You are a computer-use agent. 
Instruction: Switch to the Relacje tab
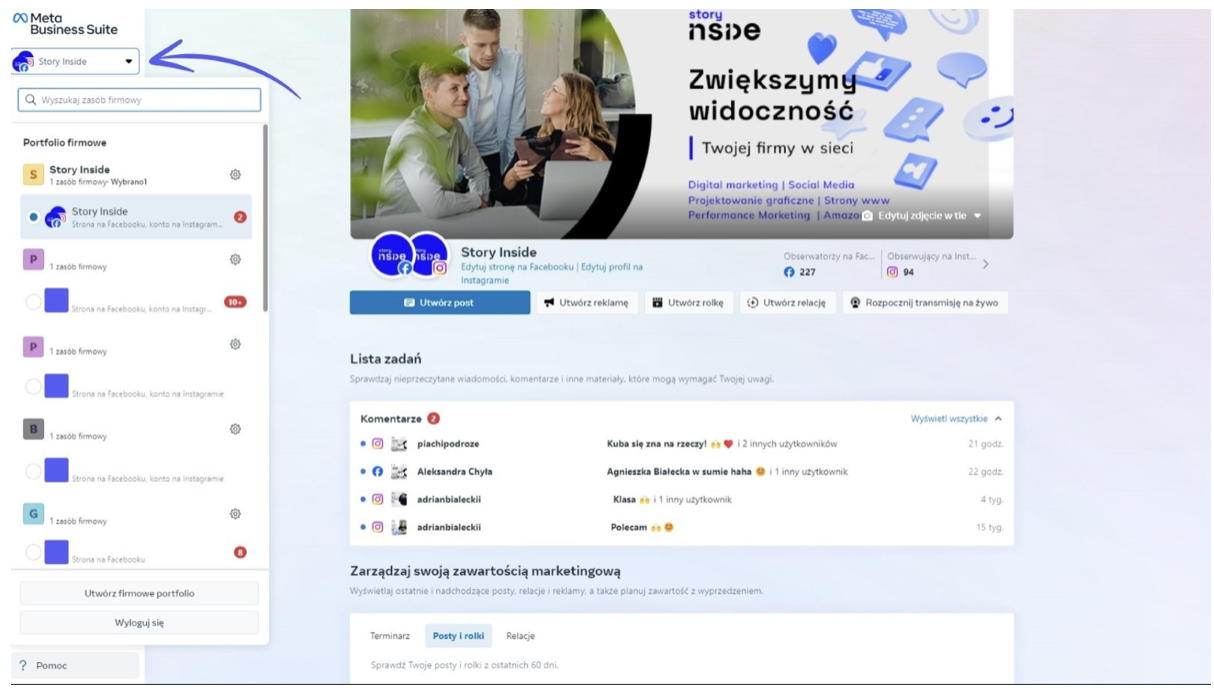click(520, 636)
